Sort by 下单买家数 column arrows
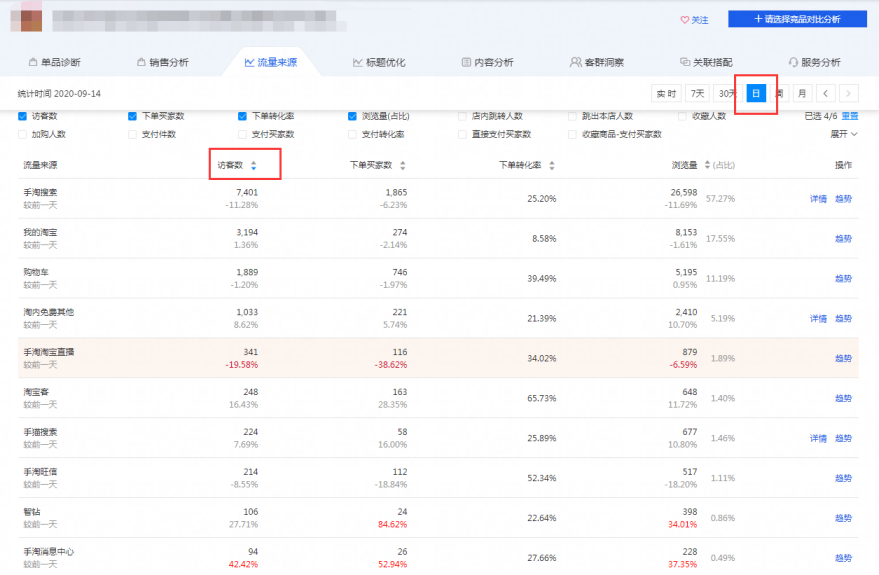Screen dimensions: 879x575 click(x=403, y=165)
